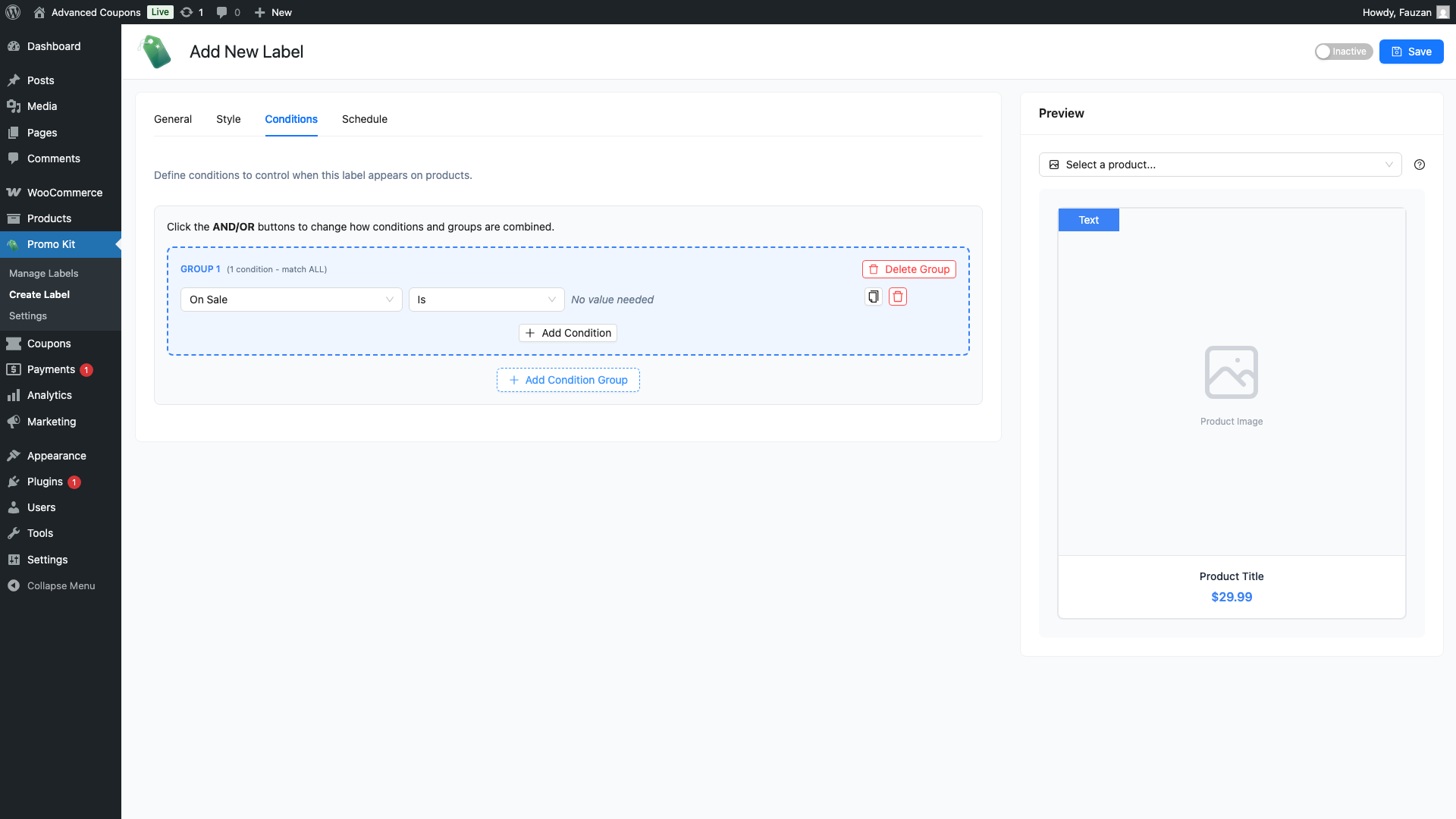Open the On Sale condition dropdown
The image size is (1456, 819).
point(290,300)
